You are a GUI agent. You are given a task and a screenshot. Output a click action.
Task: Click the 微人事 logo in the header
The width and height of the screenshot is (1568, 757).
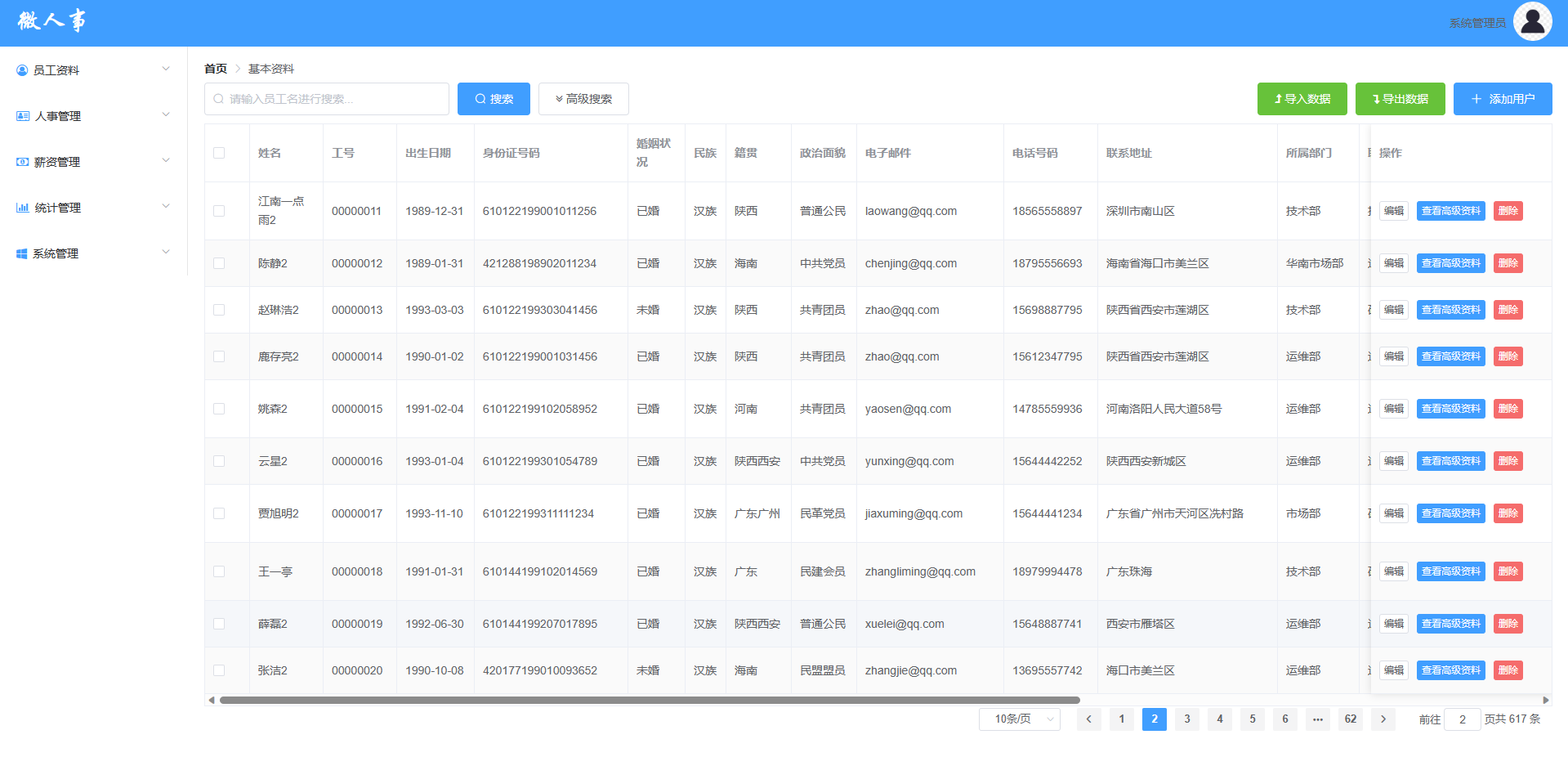point(51,20)
